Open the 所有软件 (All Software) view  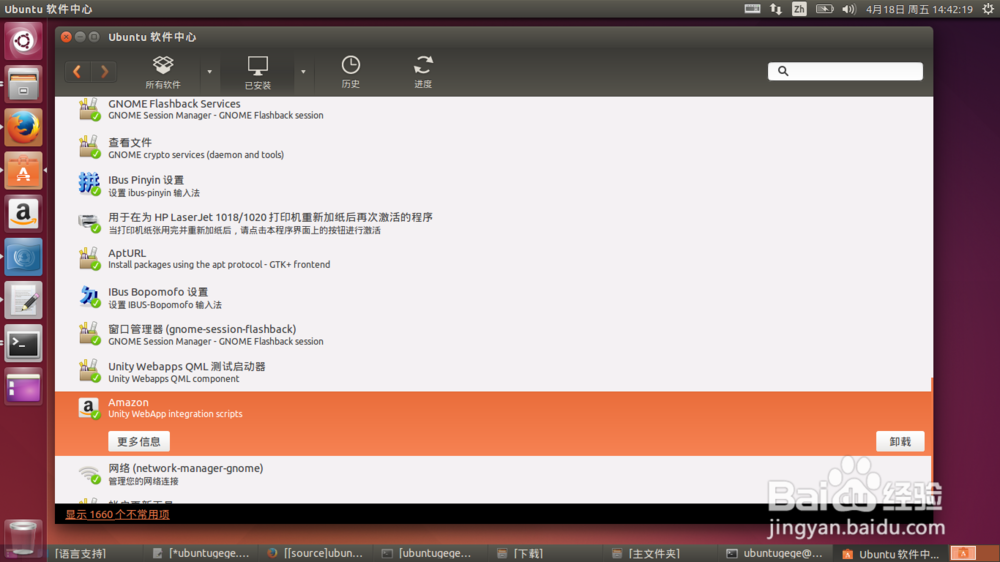(x=163, y=72)
